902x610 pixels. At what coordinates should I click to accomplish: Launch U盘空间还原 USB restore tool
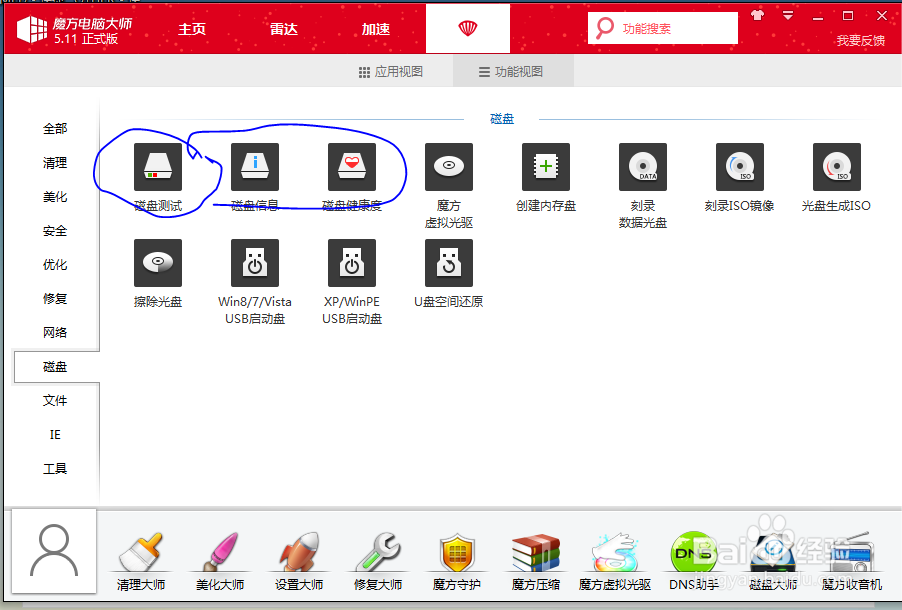(x=448, y=263)
